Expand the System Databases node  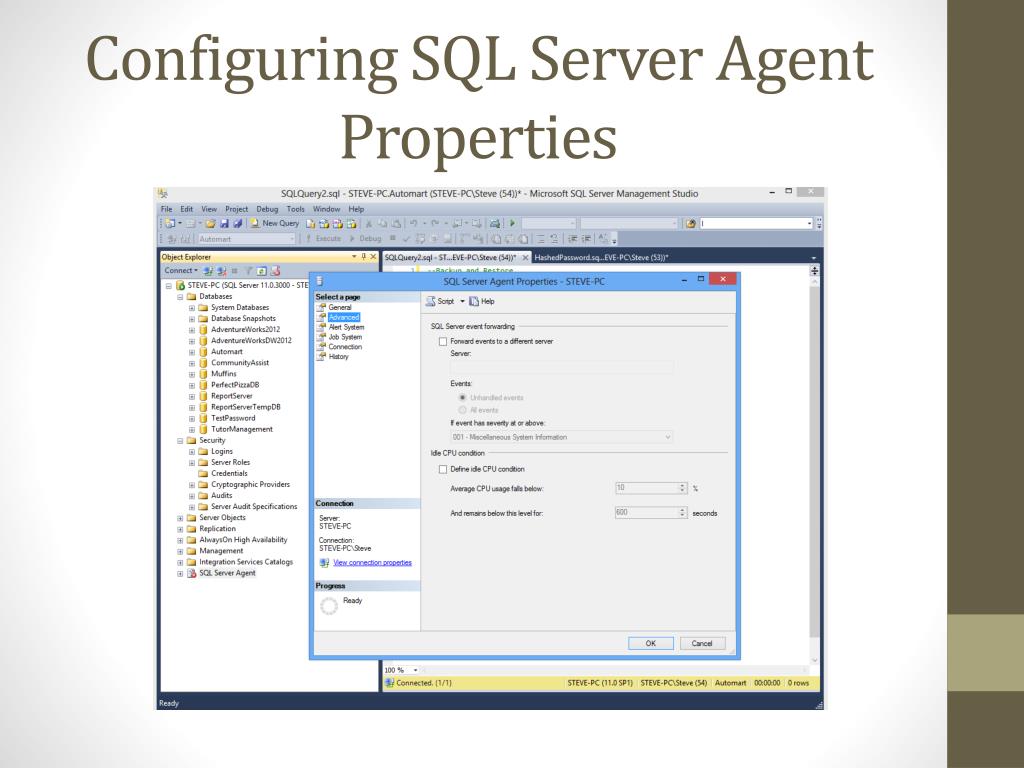click(192, 308)
